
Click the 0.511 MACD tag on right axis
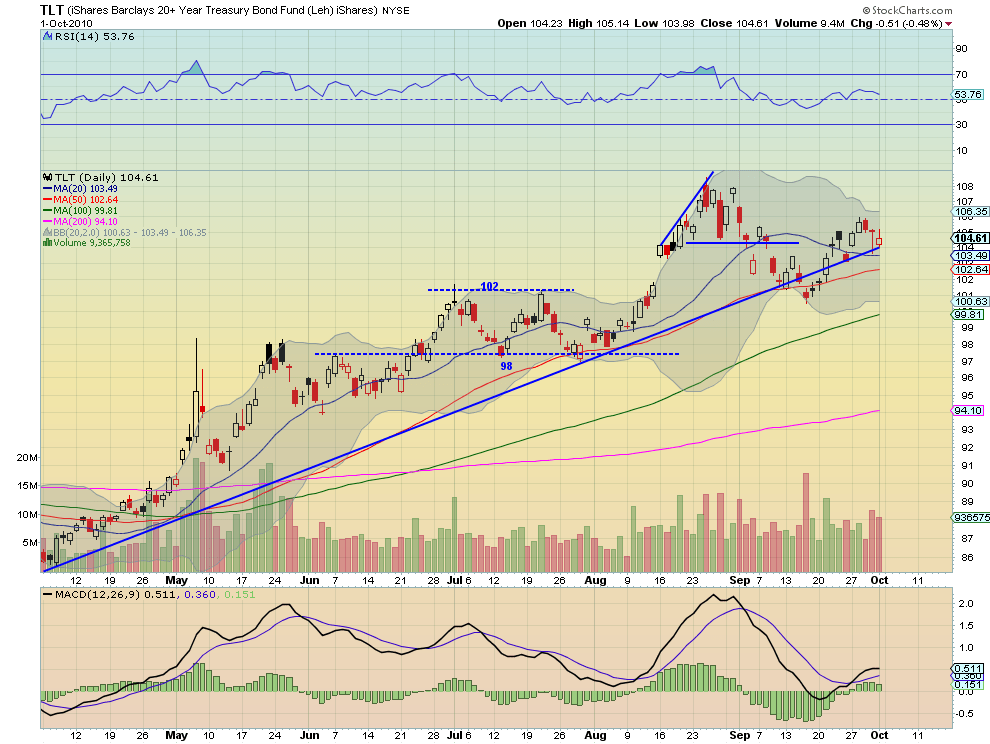point(967,668)
